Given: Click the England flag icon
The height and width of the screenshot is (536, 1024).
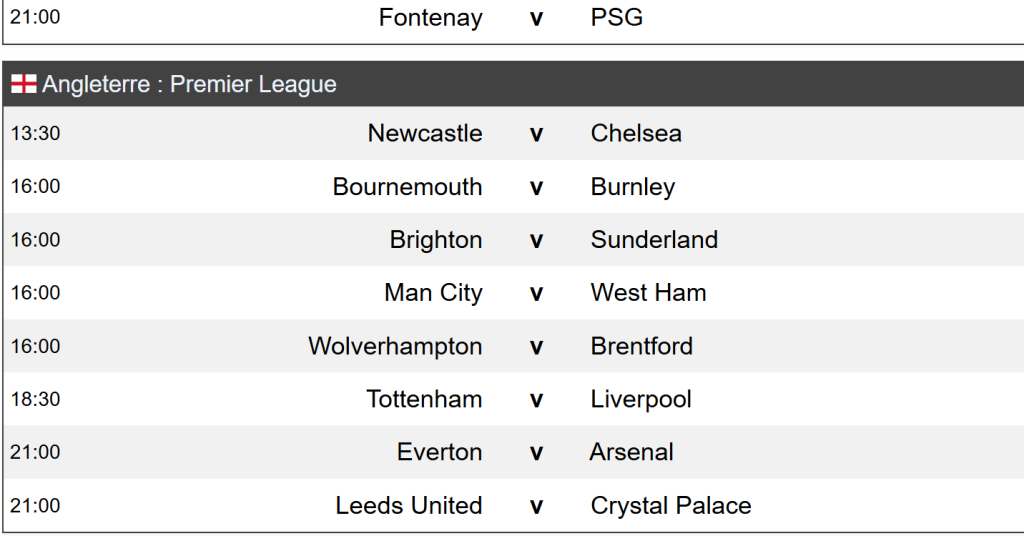Looking at the screenshot, I should click(24, 84).
